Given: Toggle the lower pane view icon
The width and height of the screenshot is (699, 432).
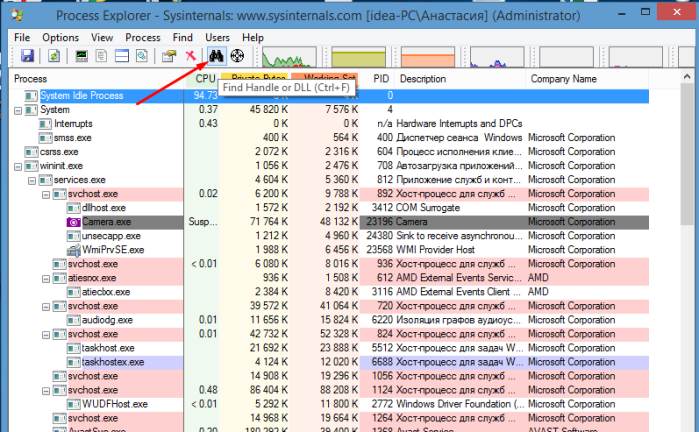Looking at the screenshot, I should pos(122,56).
